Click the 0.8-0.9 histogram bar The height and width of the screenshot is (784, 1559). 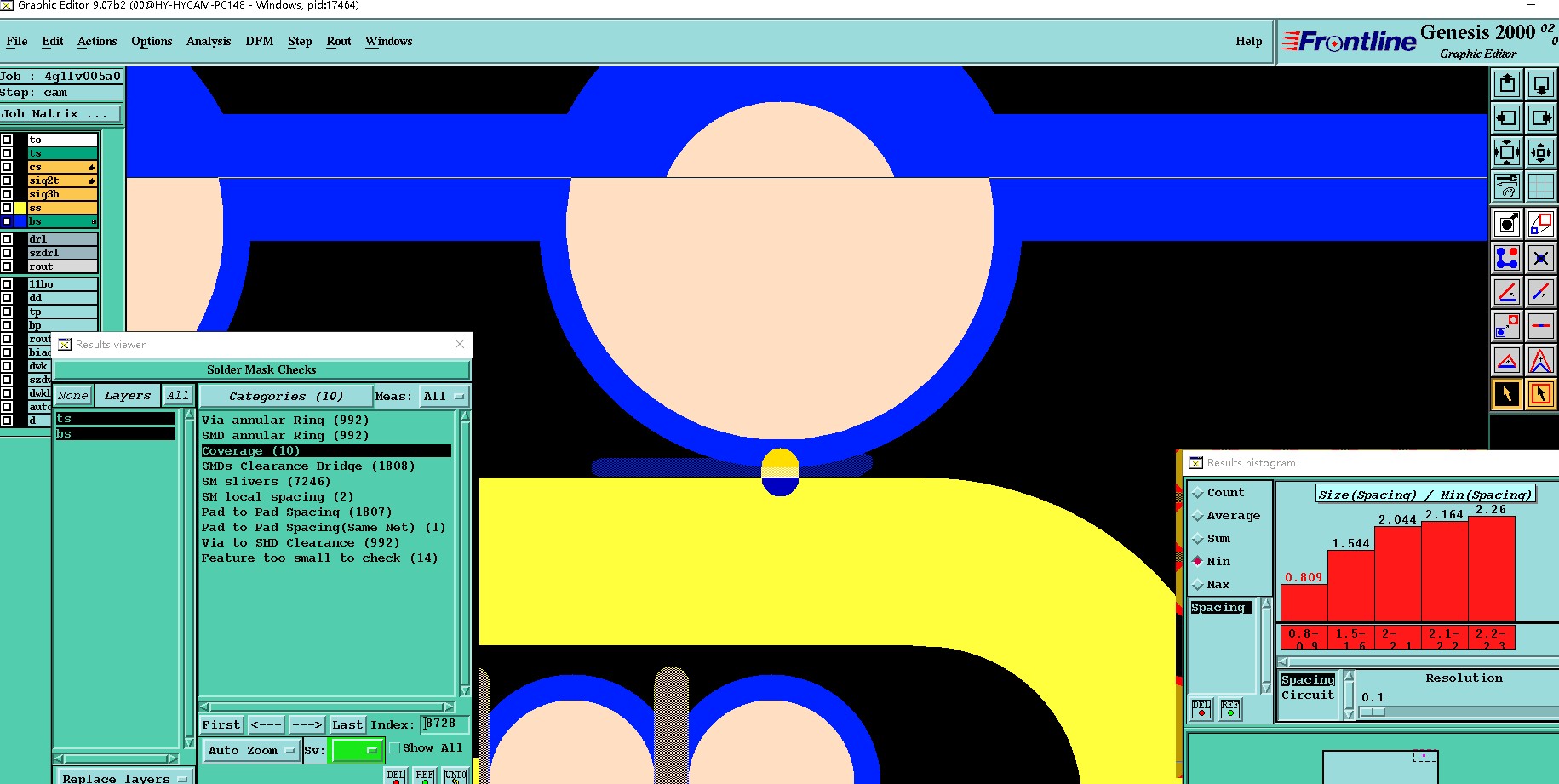[1304, 603]
